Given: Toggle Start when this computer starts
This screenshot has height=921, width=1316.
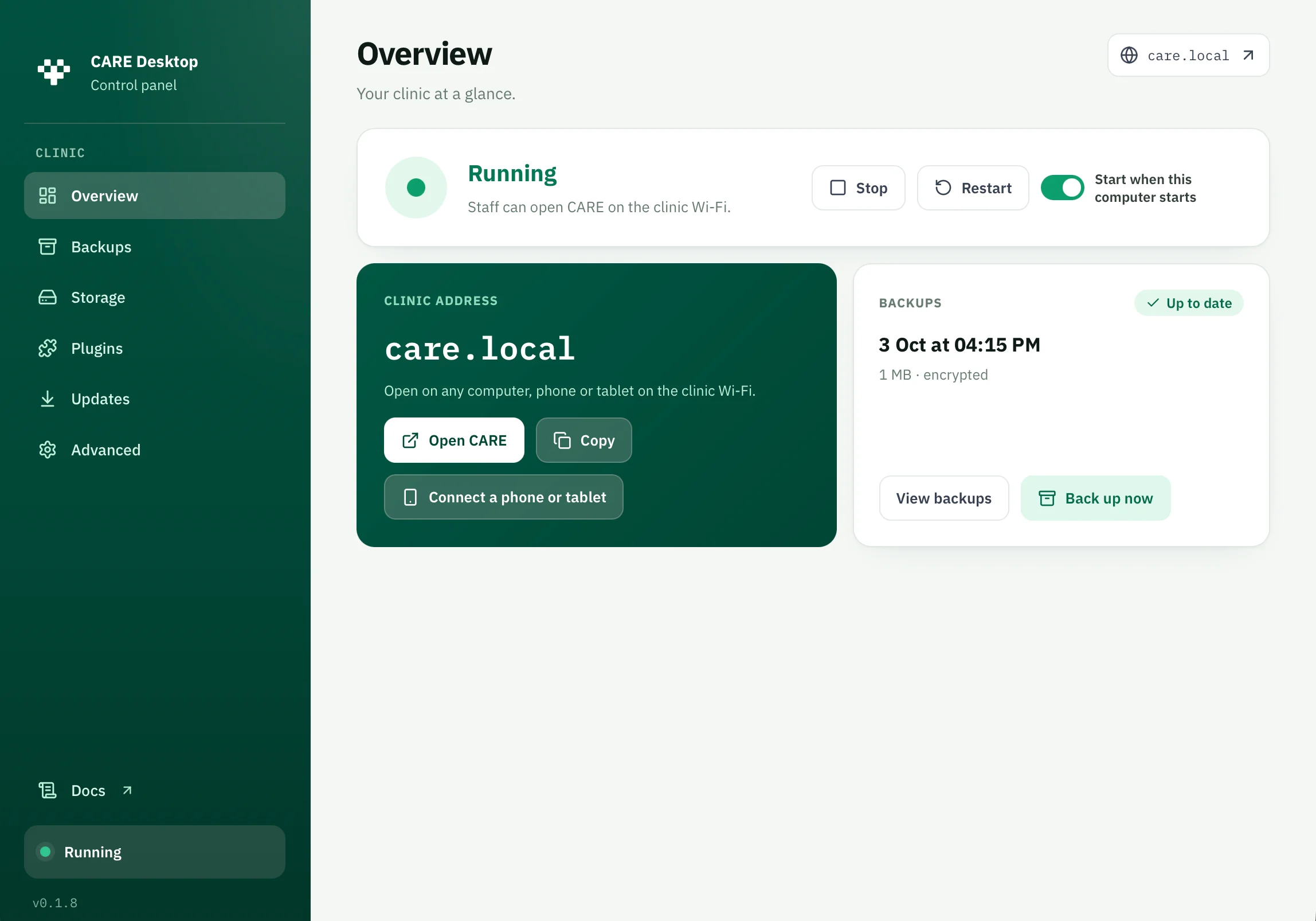Looking at the screenshot, I should [1062, 188].
